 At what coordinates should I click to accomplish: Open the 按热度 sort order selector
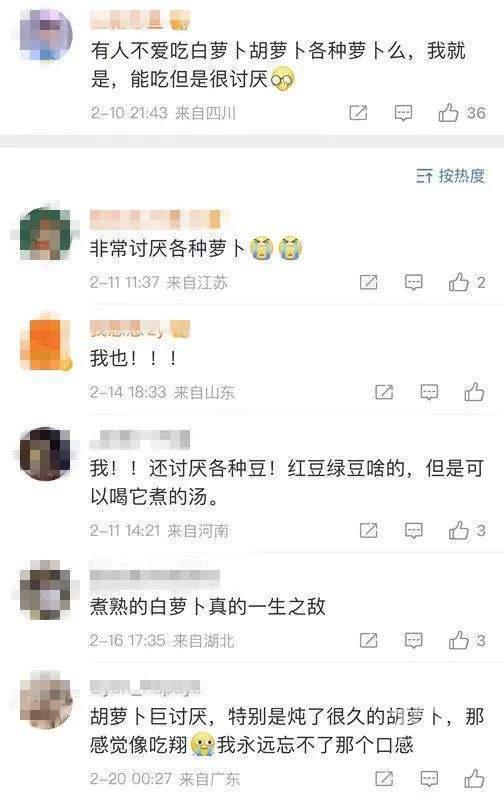click(x=450, y=176)
